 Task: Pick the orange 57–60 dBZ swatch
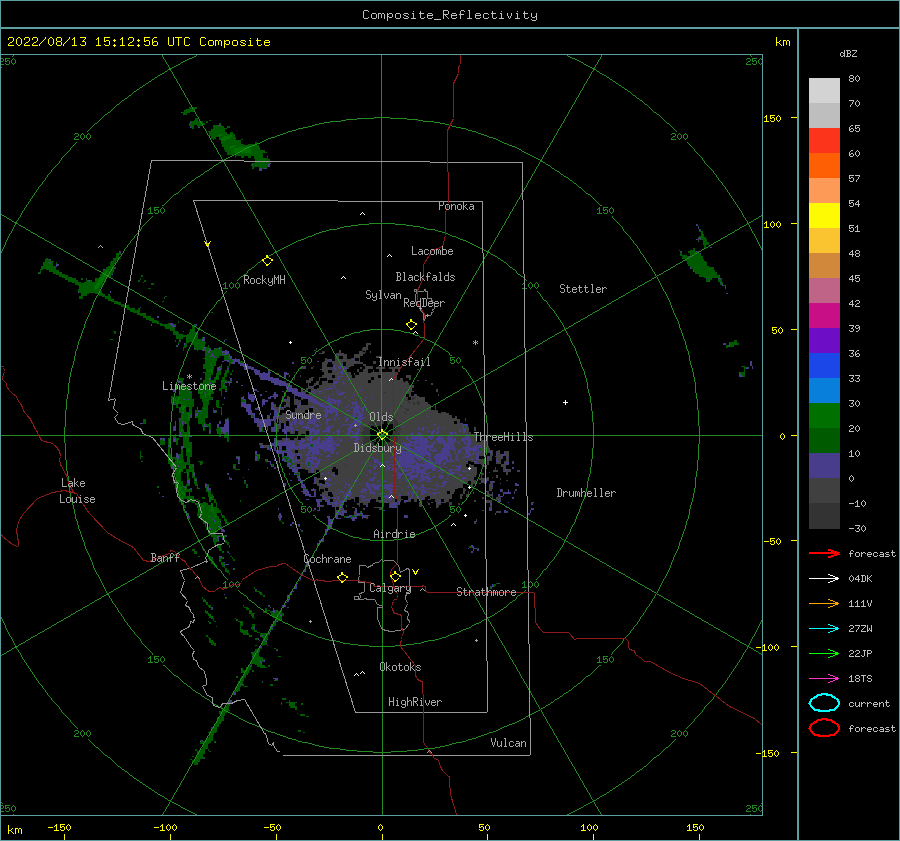(x=824, y=165)
